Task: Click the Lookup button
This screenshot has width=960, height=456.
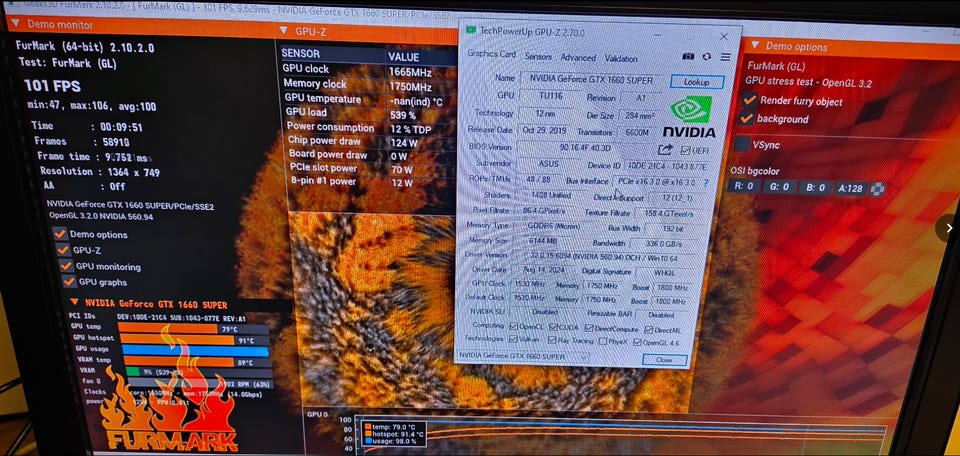Action: pyautogui.click(x=697, y=82)
